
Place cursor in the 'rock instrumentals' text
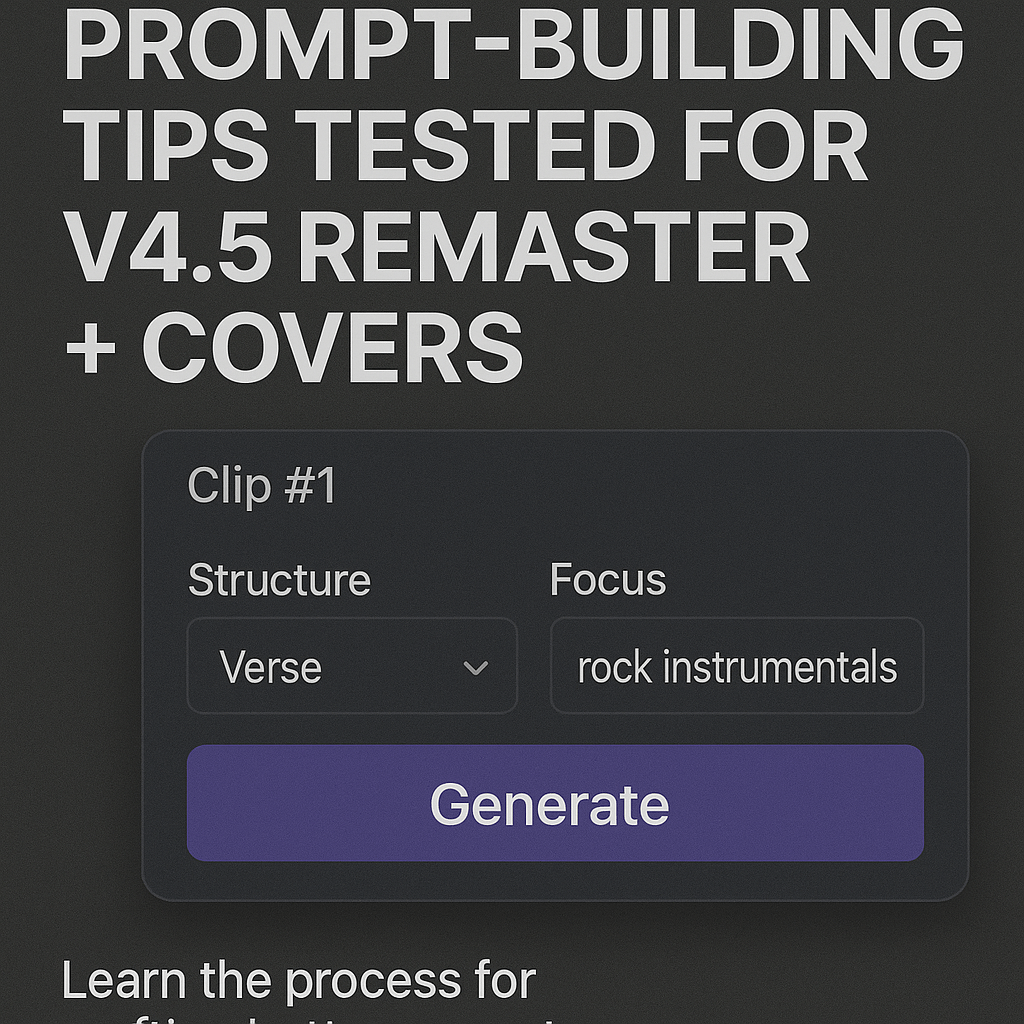coord(737,667)
